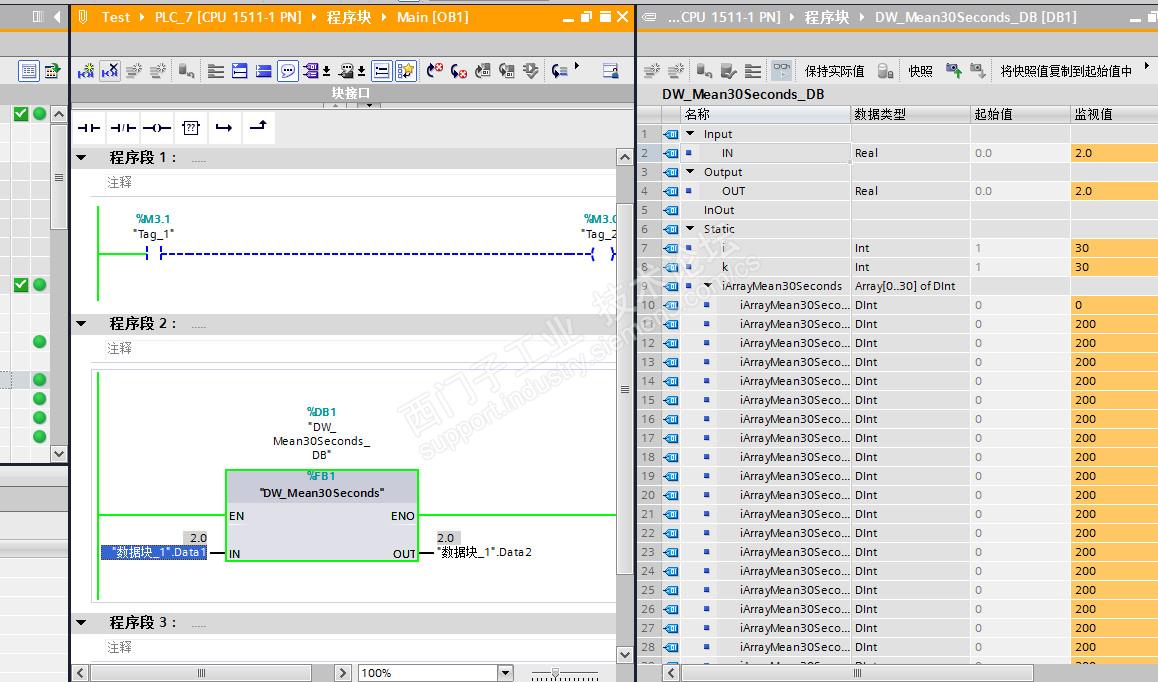Show more Main toolbar items arrow

(x=577, y=67)
